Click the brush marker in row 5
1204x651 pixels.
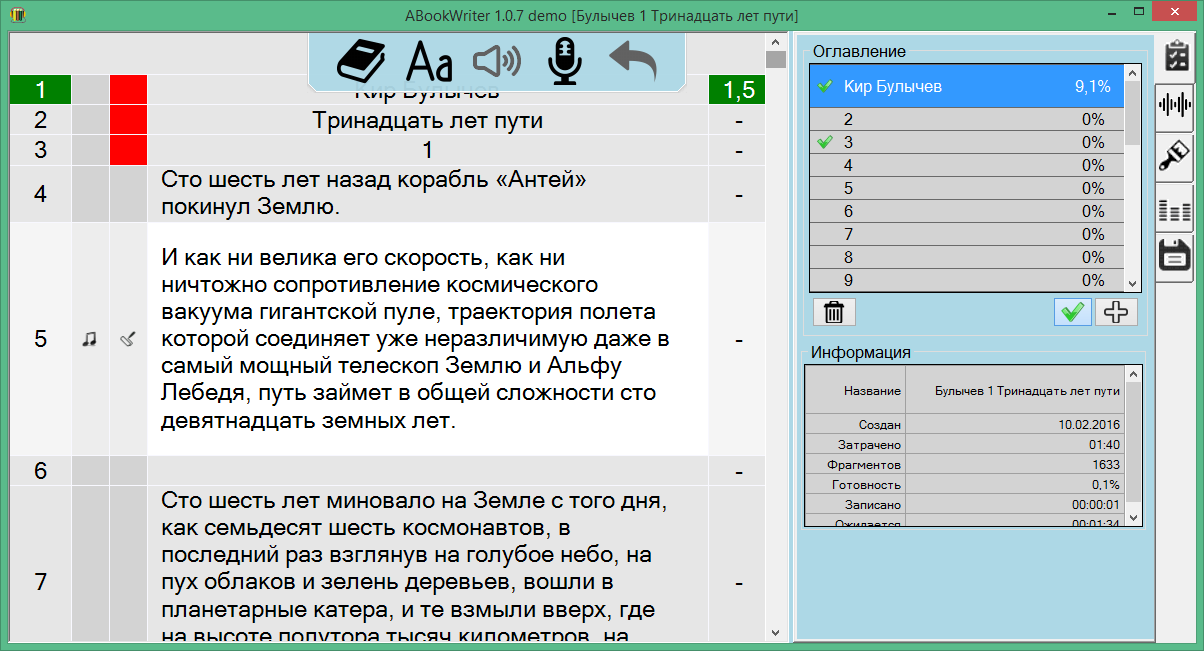pyautogui.click(x=128, y=339)
